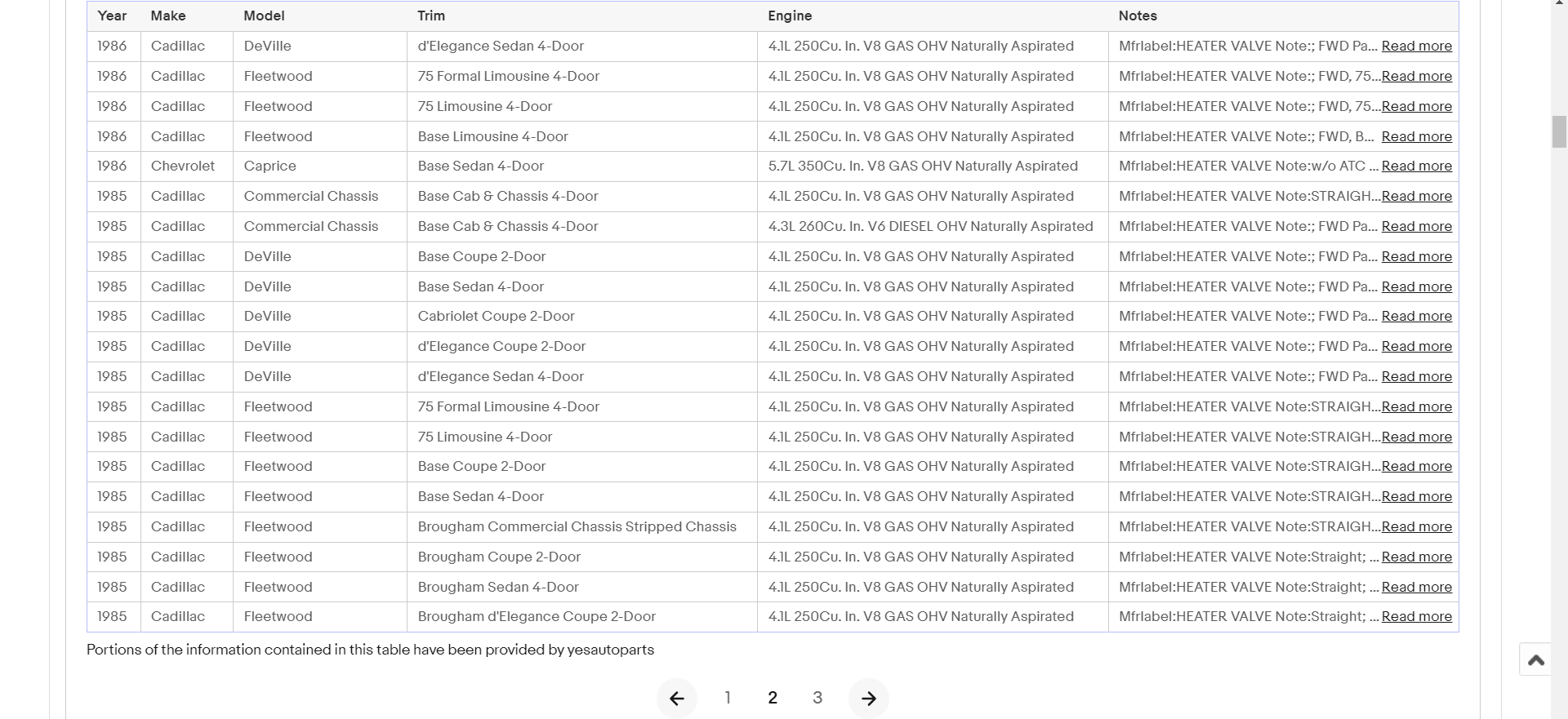Read more for 1985 DeVille d'Elegance Sedan
1568x719 pixels.
[x=1417, y=377]
